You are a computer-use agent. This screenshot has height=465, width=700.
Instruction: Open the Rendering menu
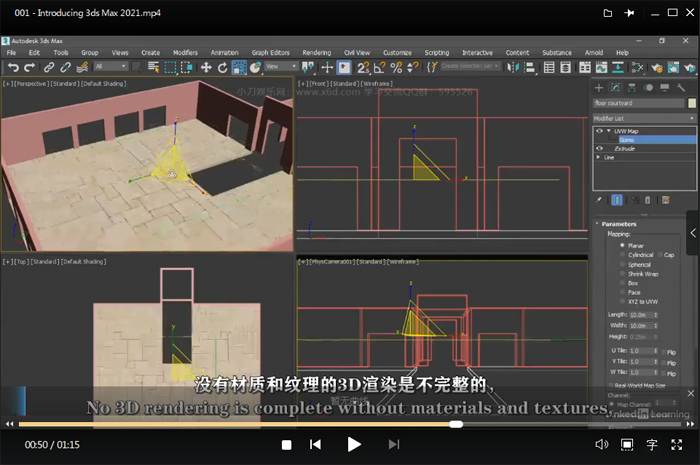coord(316,52)
